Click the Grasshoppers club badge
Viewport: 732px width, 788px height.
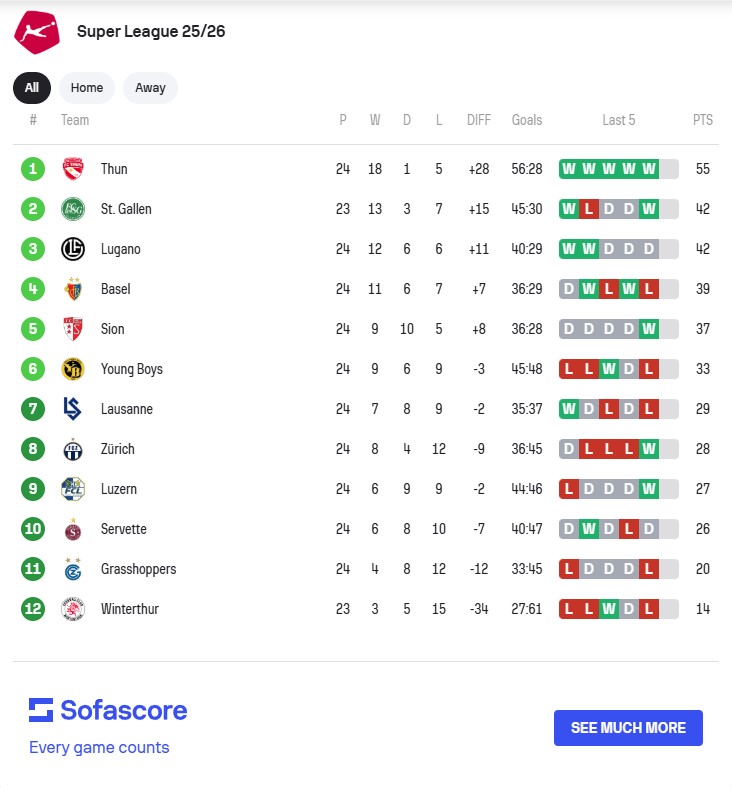pos(73,569)
